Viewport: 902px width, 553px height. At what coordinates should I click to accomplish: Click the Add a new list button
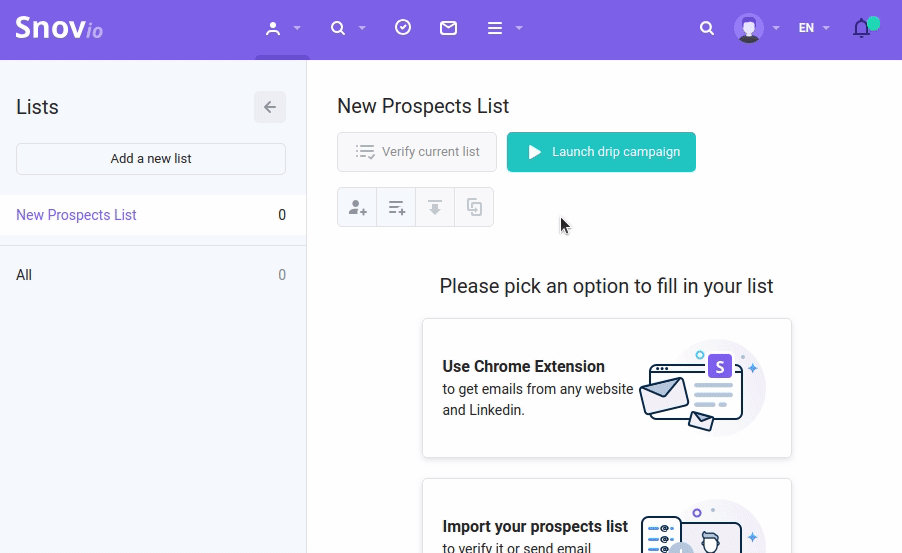pos(151,159)
